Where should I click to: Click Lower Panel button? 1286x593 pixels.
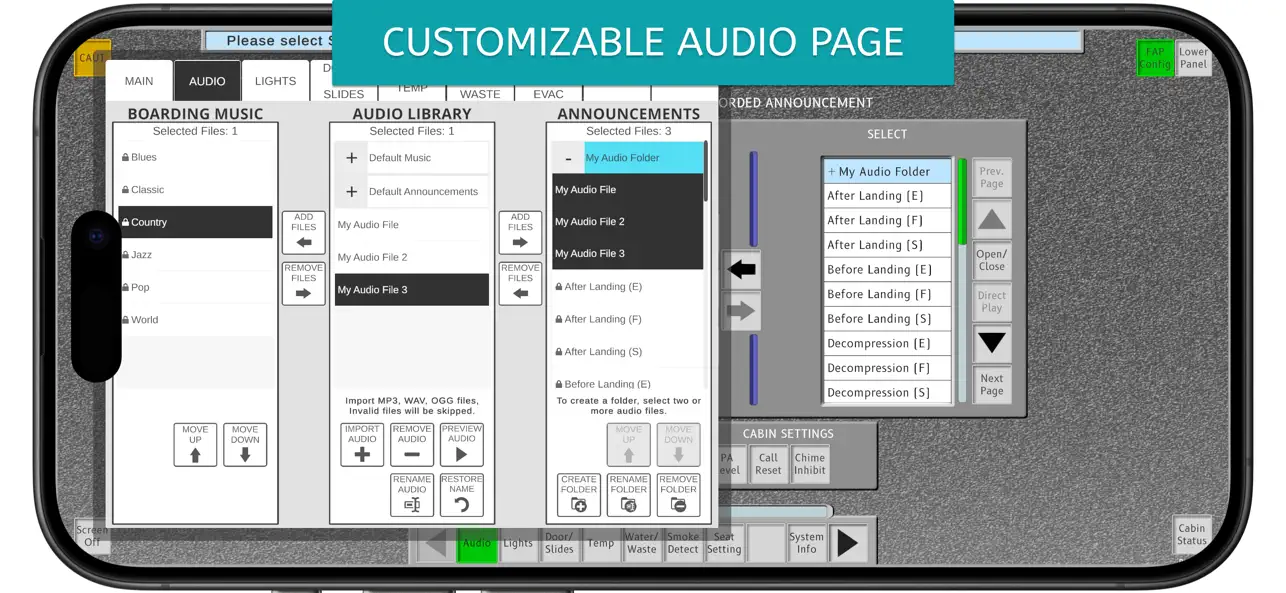[1193, 58]
